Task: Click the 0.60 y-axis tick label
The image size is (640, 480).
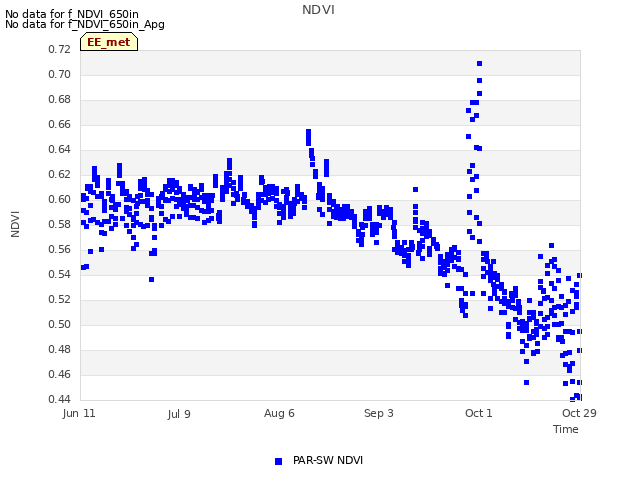Action: tap(60, 200)
